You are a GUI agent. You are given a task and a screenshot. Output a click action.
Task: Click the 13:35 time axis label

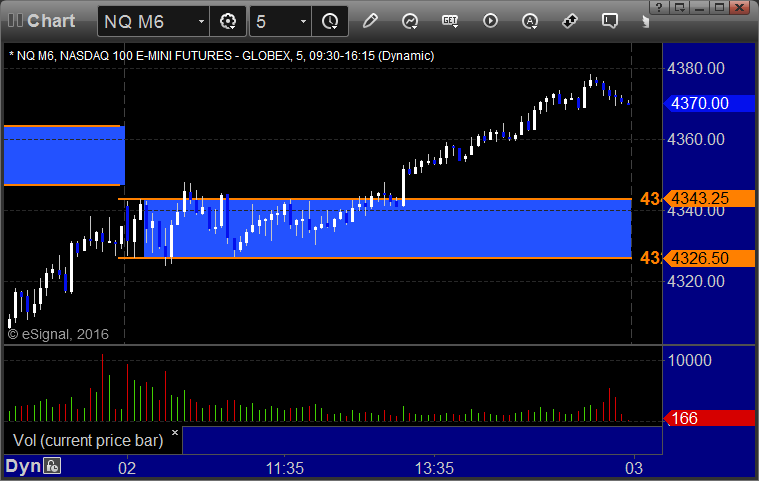pyautogui.click(x=434, y=468)
